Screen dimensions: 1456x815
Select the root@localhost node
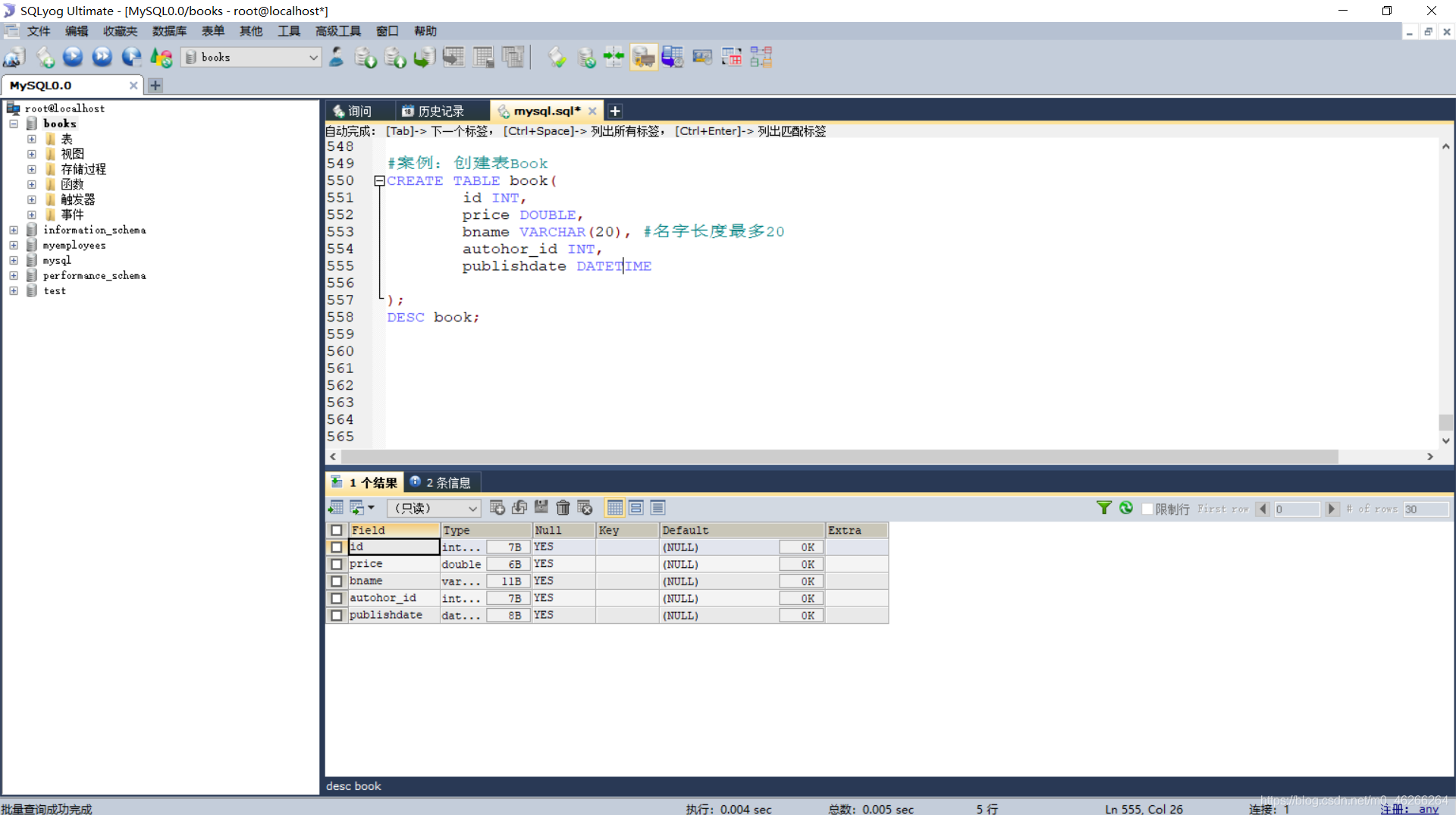[64, 108]
